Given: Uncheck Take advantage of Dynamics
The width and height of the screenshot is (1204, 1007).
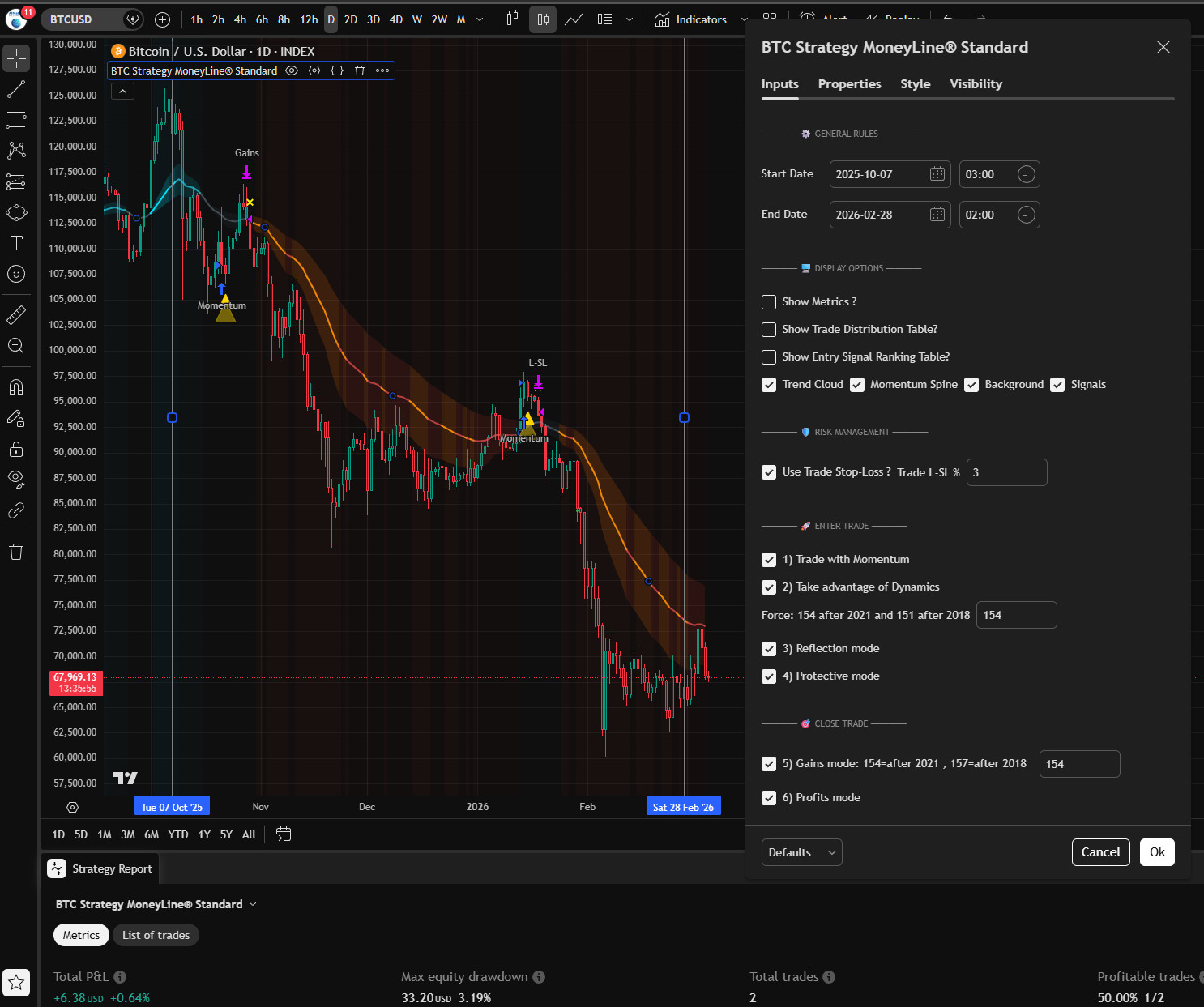Looking at the screenshot, I should (x=769, y=587).
